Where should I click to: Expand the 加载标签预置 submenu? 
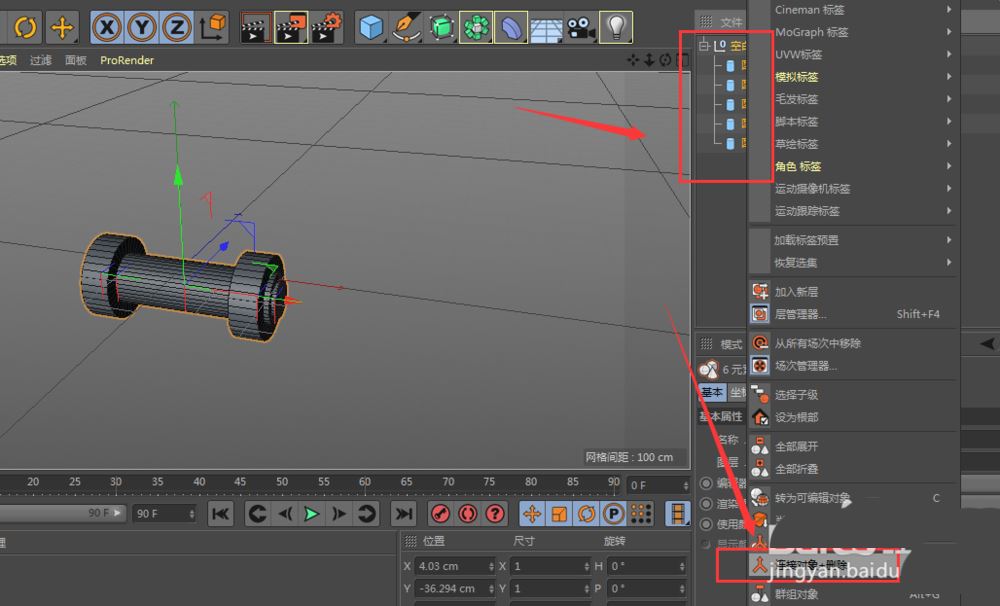pos(855,240)
